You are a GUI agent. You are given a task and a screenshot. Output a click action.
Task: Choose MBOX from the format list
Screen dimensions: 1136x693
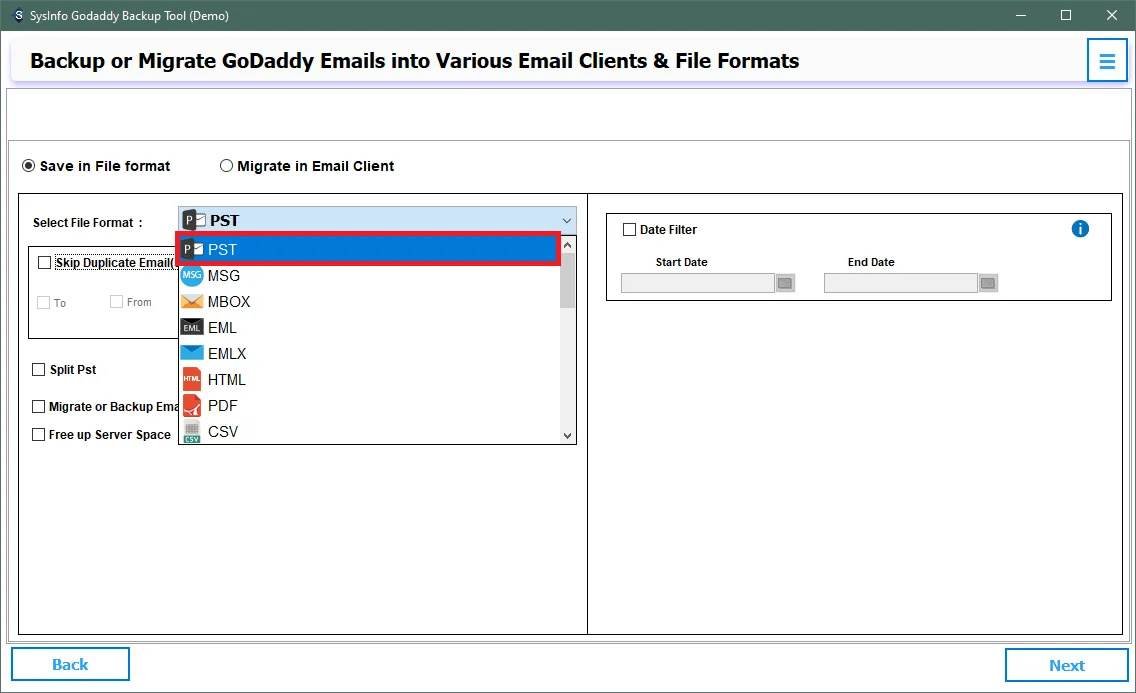coord(369,301)
